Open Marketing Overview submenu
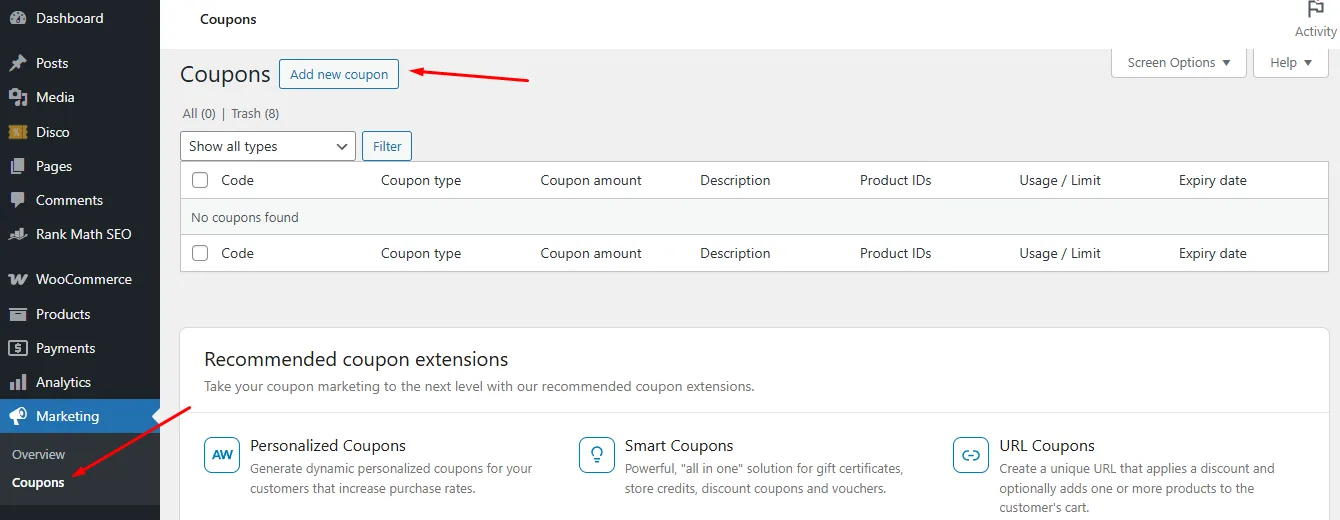The height and width of the screenshot is (520, 1340). tap(38, 454)
